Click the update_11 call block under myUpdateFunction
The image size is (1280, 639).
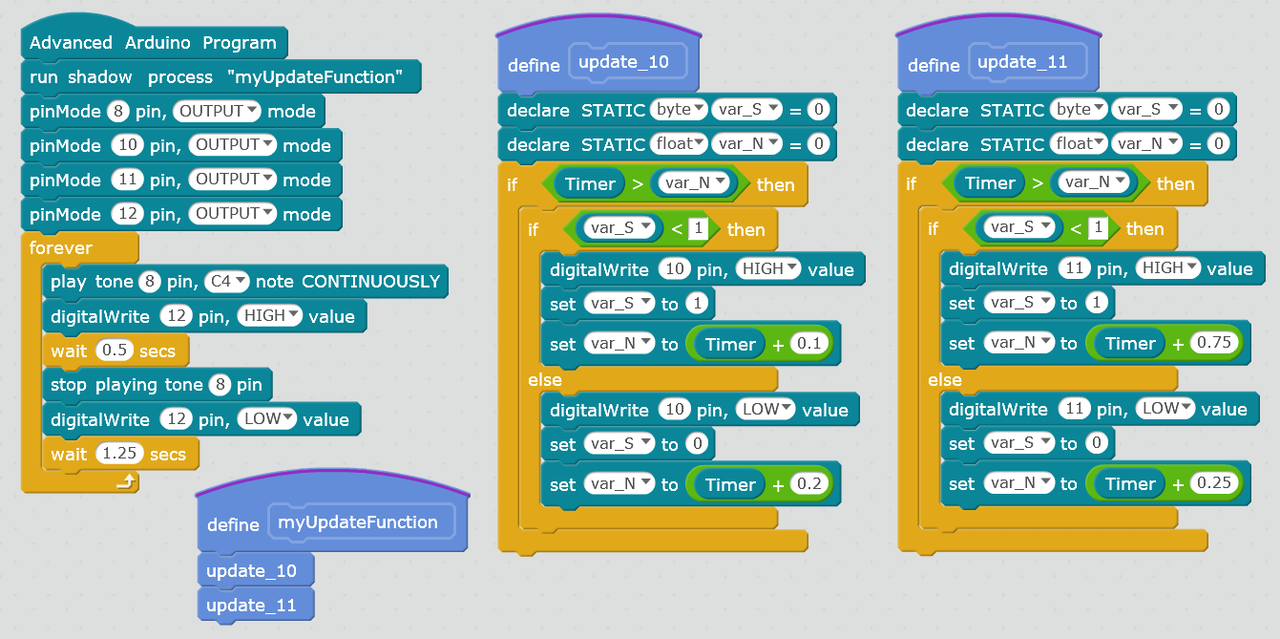251,606
